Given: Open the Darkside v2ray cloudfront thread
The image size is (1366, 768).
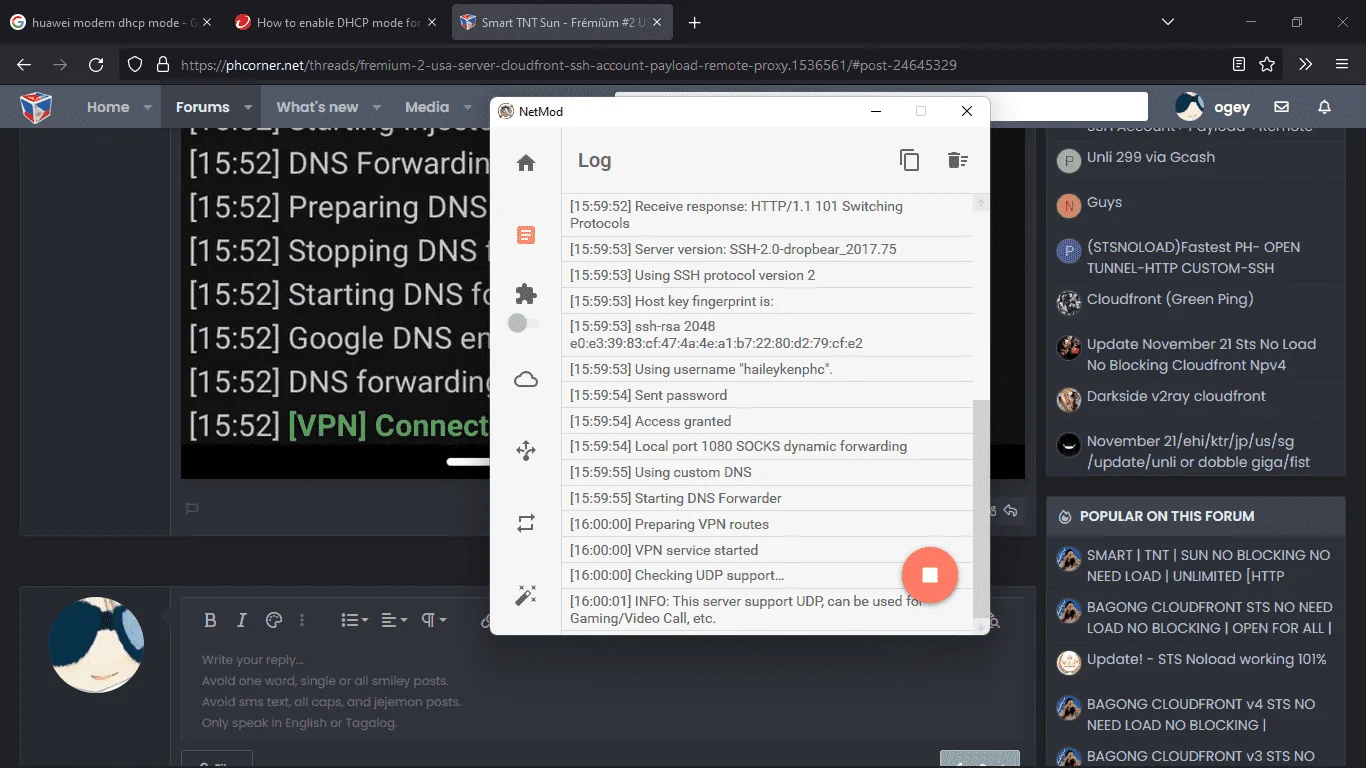Looking at the screenshot, I should 1176,396.
